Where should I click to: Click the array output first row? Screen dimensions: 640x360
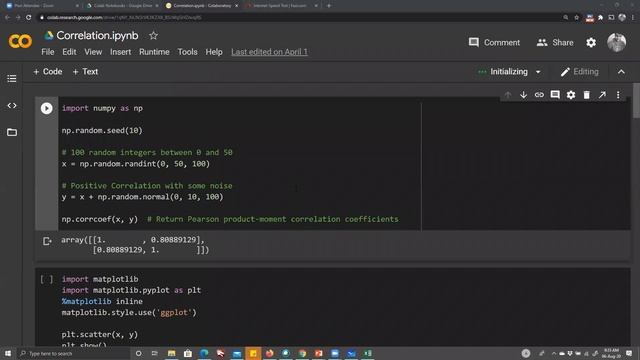pyautogui.click(x=133, y=240)
